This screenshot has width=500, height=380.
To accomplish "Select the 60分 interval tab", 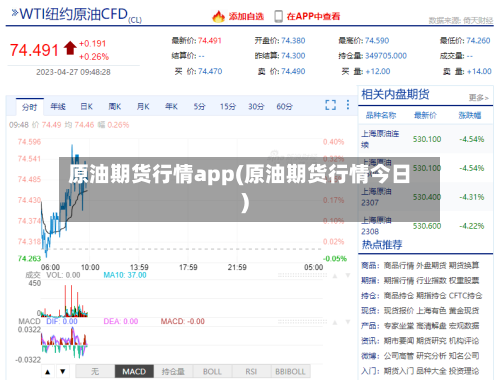I will coord(284,106).
